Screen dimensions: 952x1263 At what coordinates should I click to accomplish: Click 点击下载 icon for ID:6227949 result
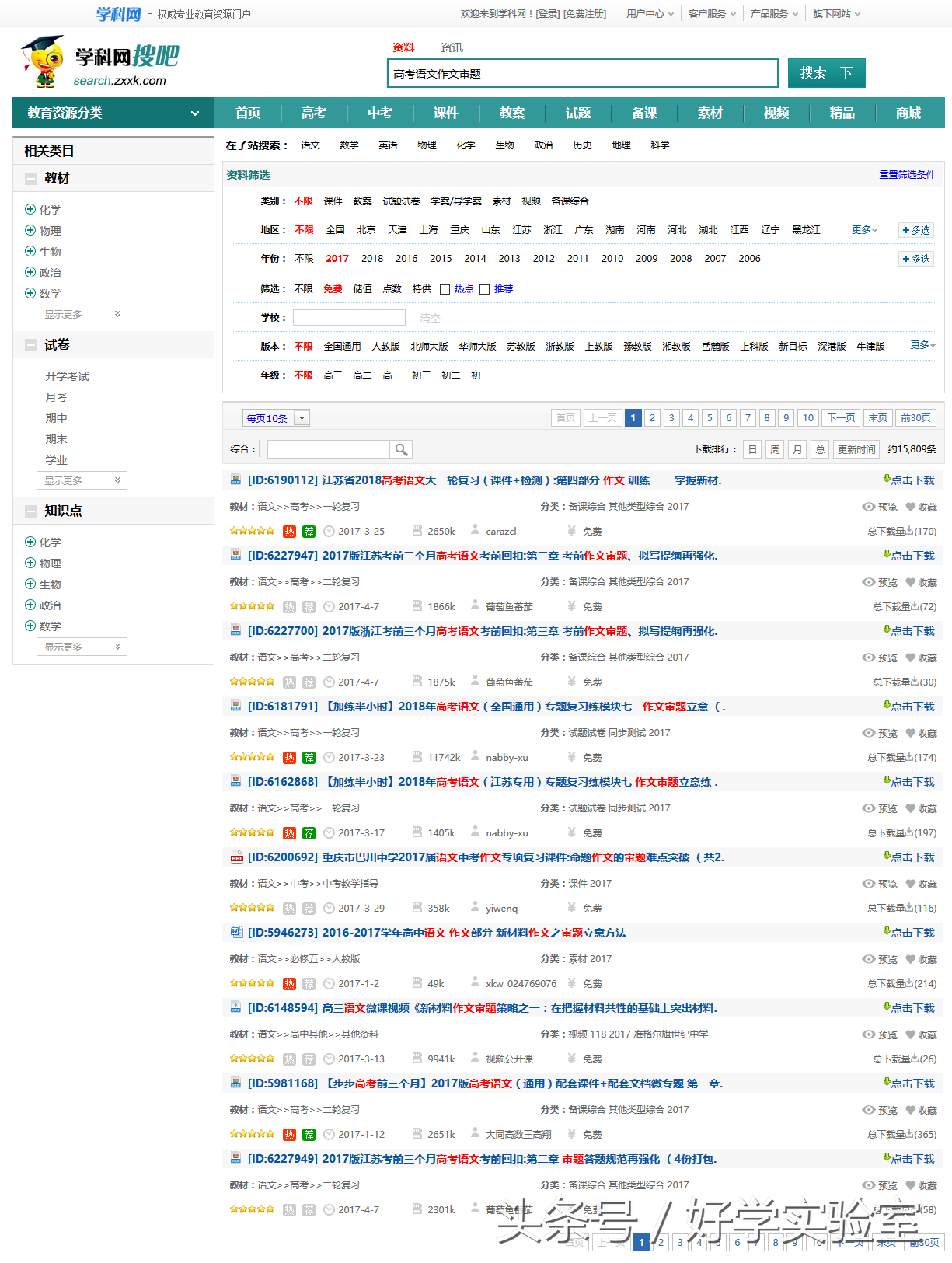click(x=887, y=1158)
